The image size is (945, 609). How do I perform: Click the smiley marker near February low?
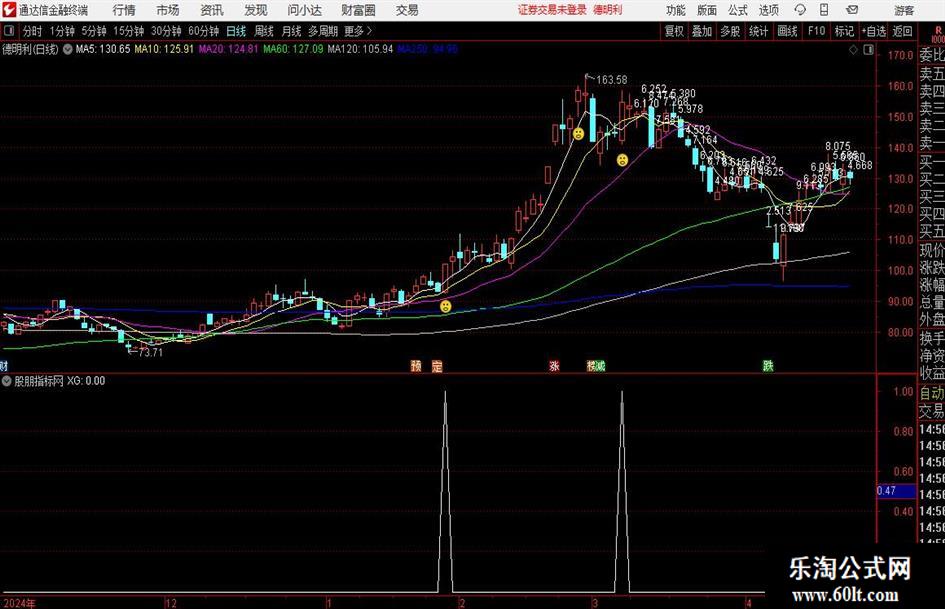tap(445, 306)
